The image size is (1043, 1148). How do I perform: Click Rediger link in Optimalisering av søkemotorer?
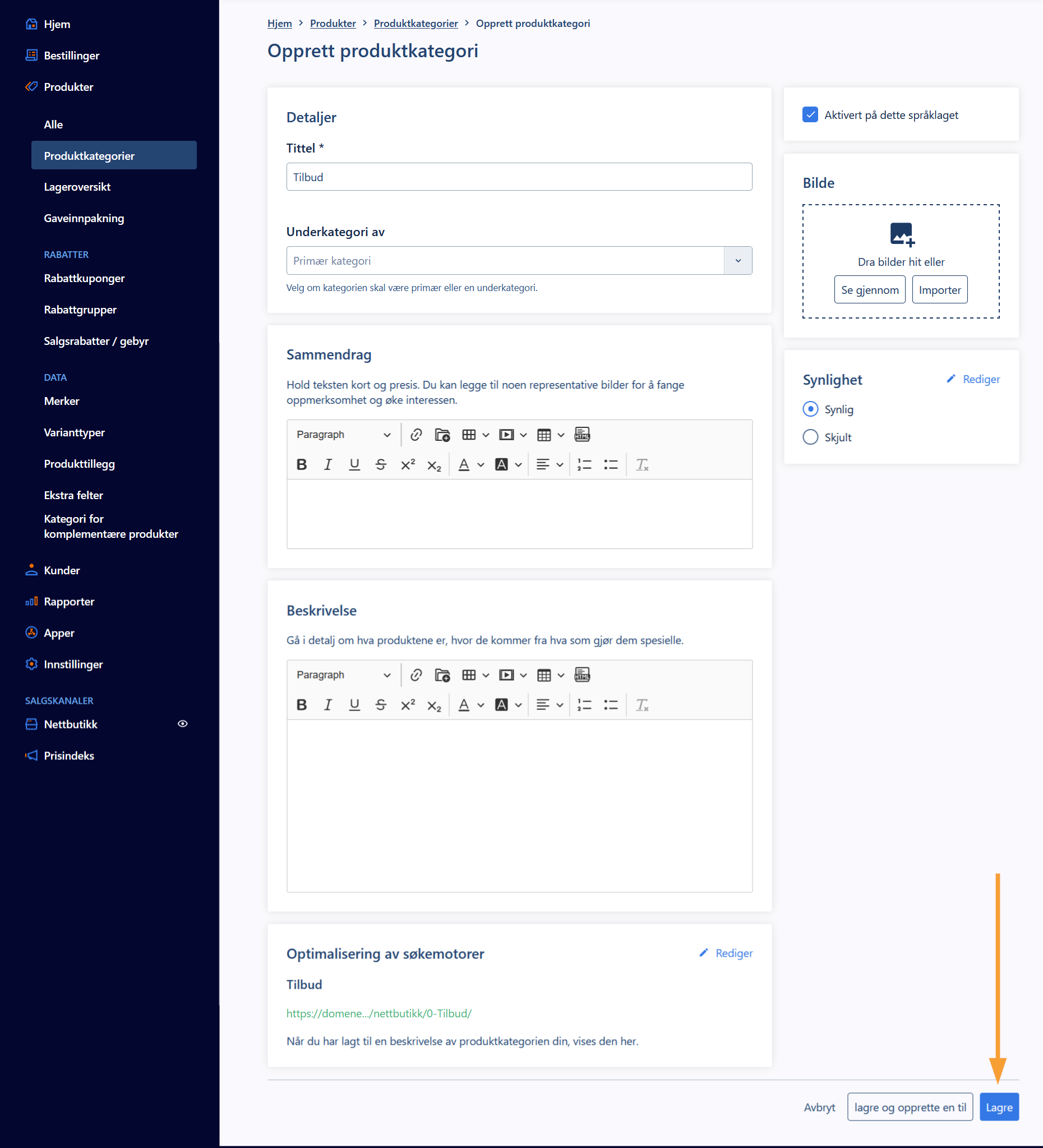(x=726, y=953)
